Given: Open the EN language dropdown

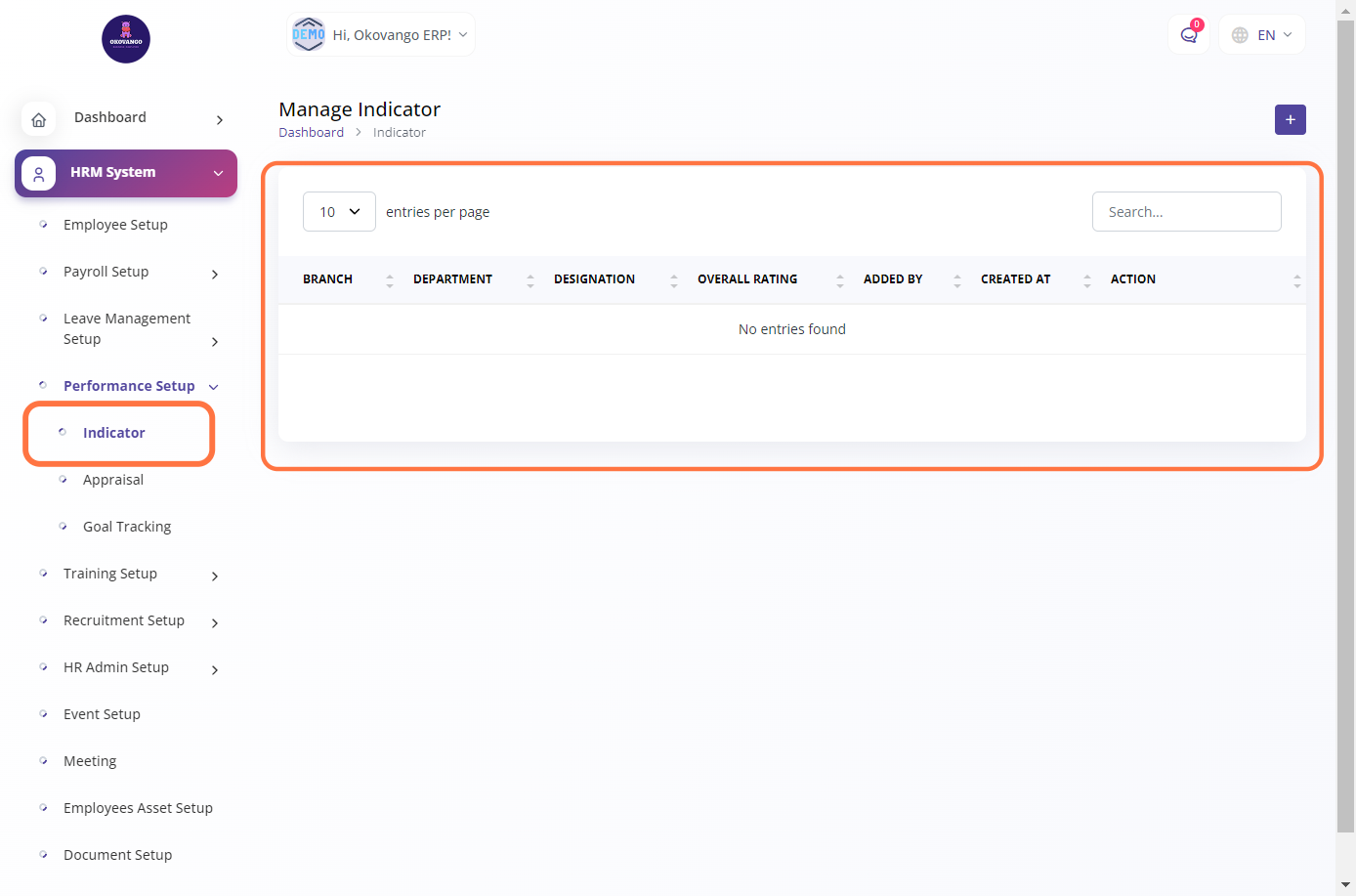Looking at the screenshot, I should [1262, 35].
